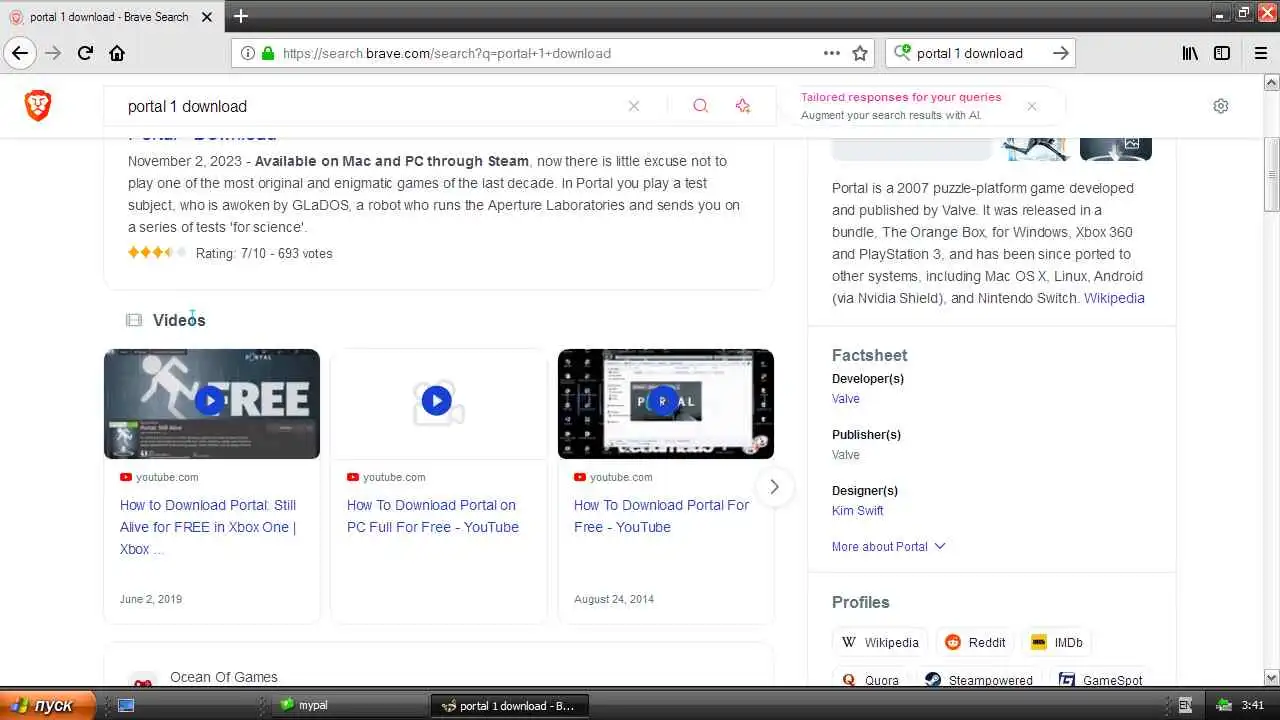Viewport: 1280px width, 720px height.
Task: Click the AI sparkle answer icon
Action: click(x=742, y=106)
